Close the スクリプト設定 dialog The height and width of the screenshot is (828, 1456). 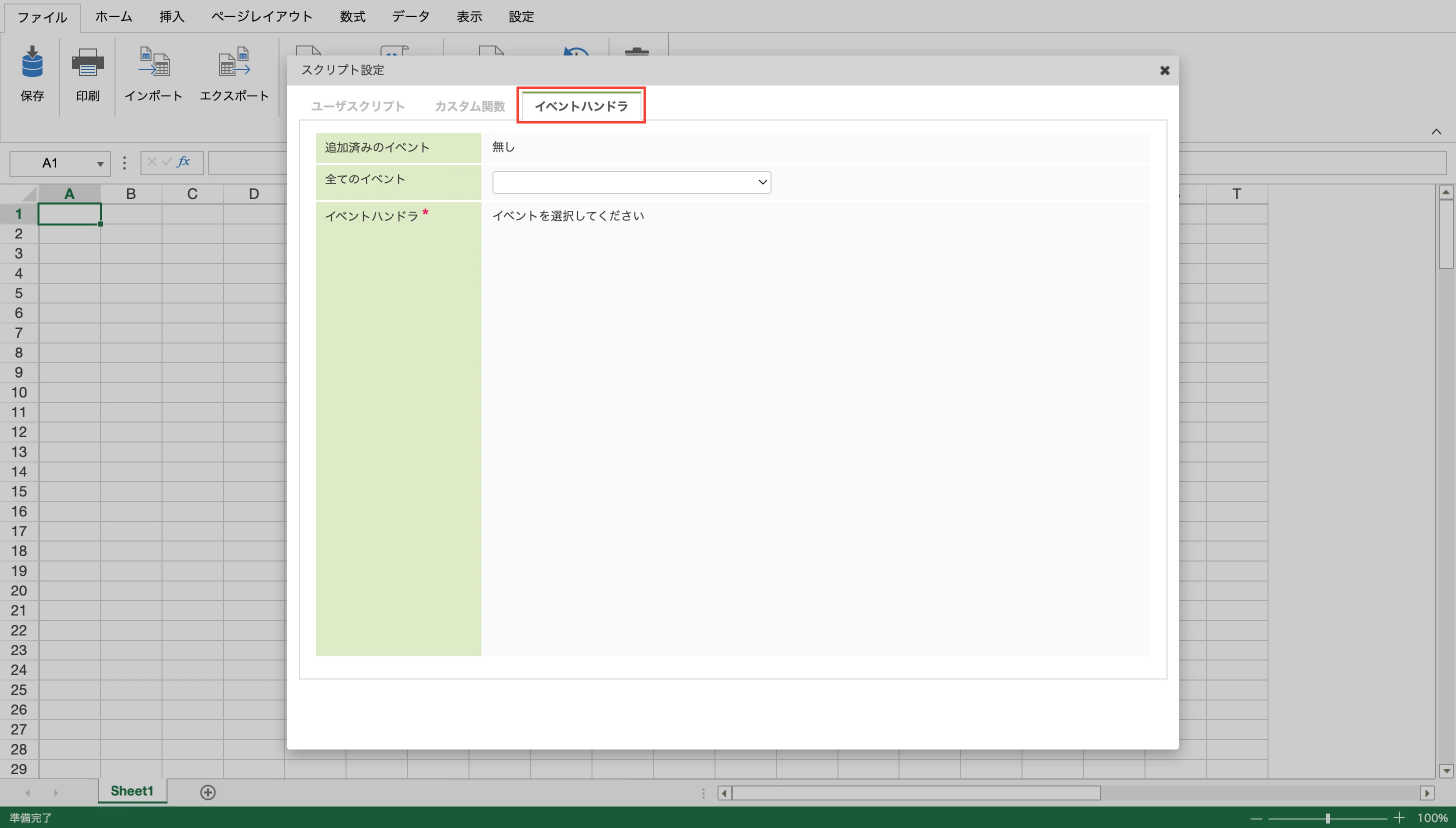pos(1165,70)
